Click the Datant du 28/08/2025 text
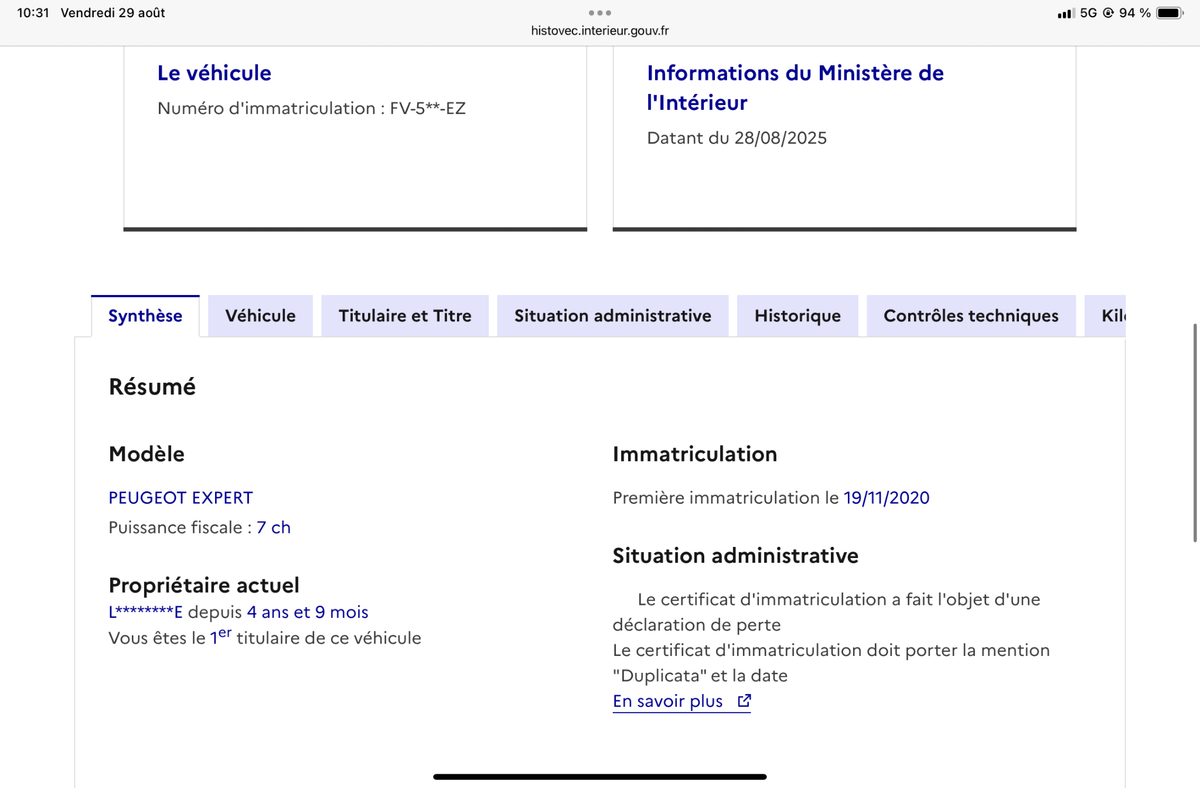The image size is (1200, 788). pyautogui.click(x=737, y=138)
